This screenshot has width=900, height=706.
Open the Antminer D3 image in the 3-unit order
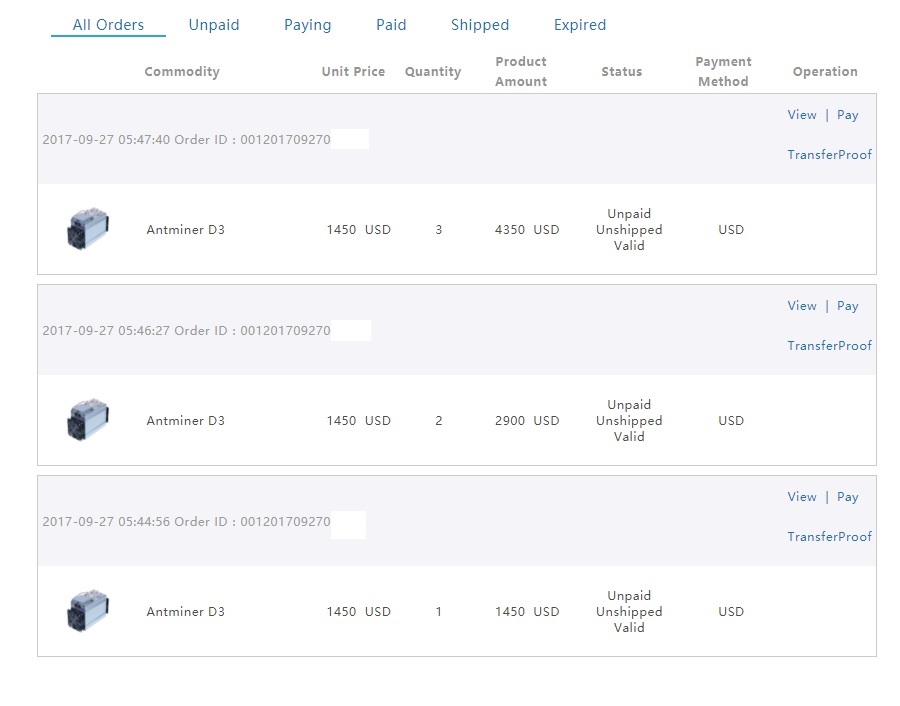click(88, 229)
